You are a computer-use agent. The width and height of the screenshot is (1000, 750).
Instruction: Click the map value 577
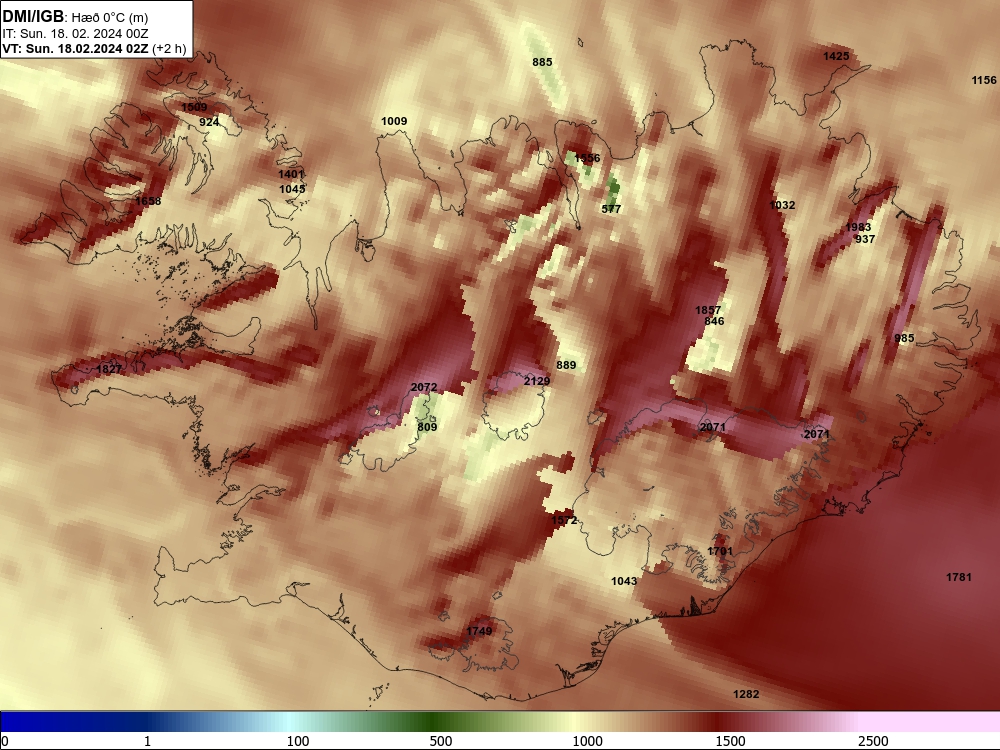point(611,209)
